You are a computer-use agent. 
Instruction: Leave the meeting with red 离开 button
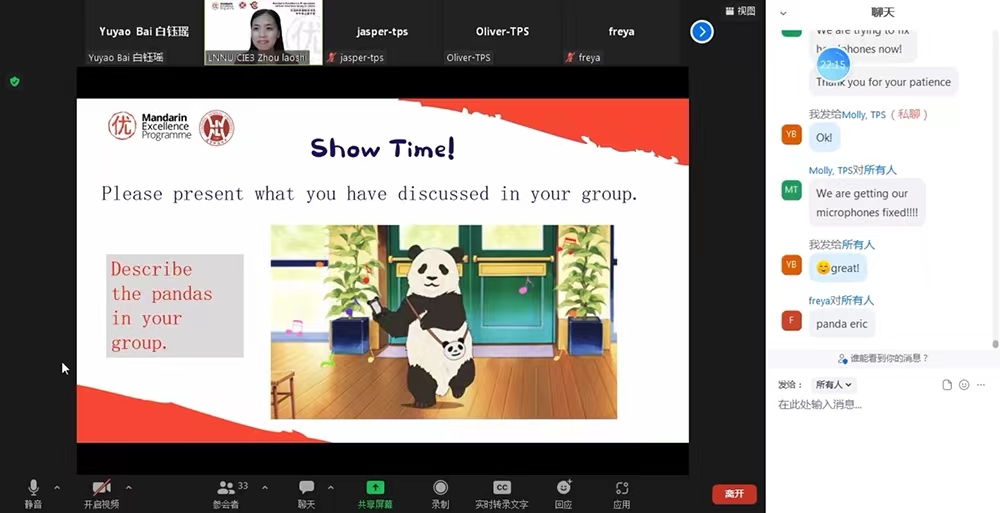(734, 494)
